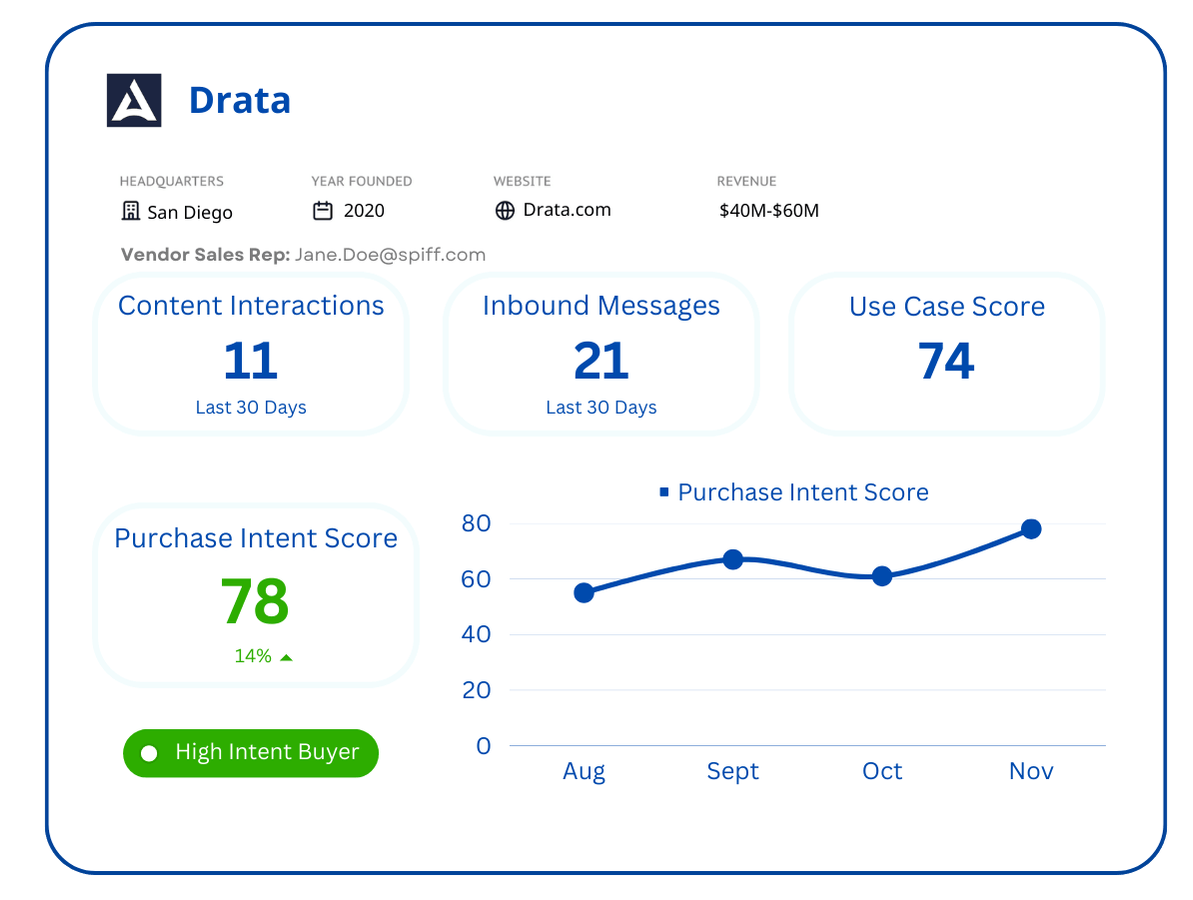1193x900 pixels.
Task: Select the San Diego headquarters text
Action: click(x=189, y=212)
